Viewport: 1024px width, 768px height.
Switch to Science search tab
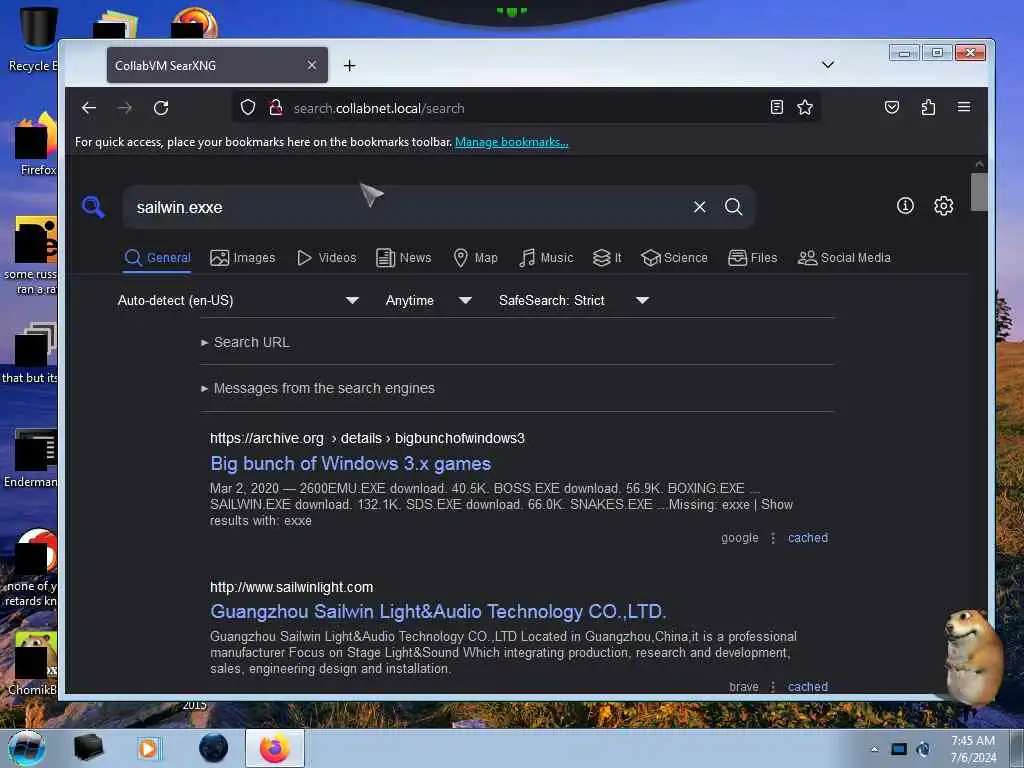674,258
